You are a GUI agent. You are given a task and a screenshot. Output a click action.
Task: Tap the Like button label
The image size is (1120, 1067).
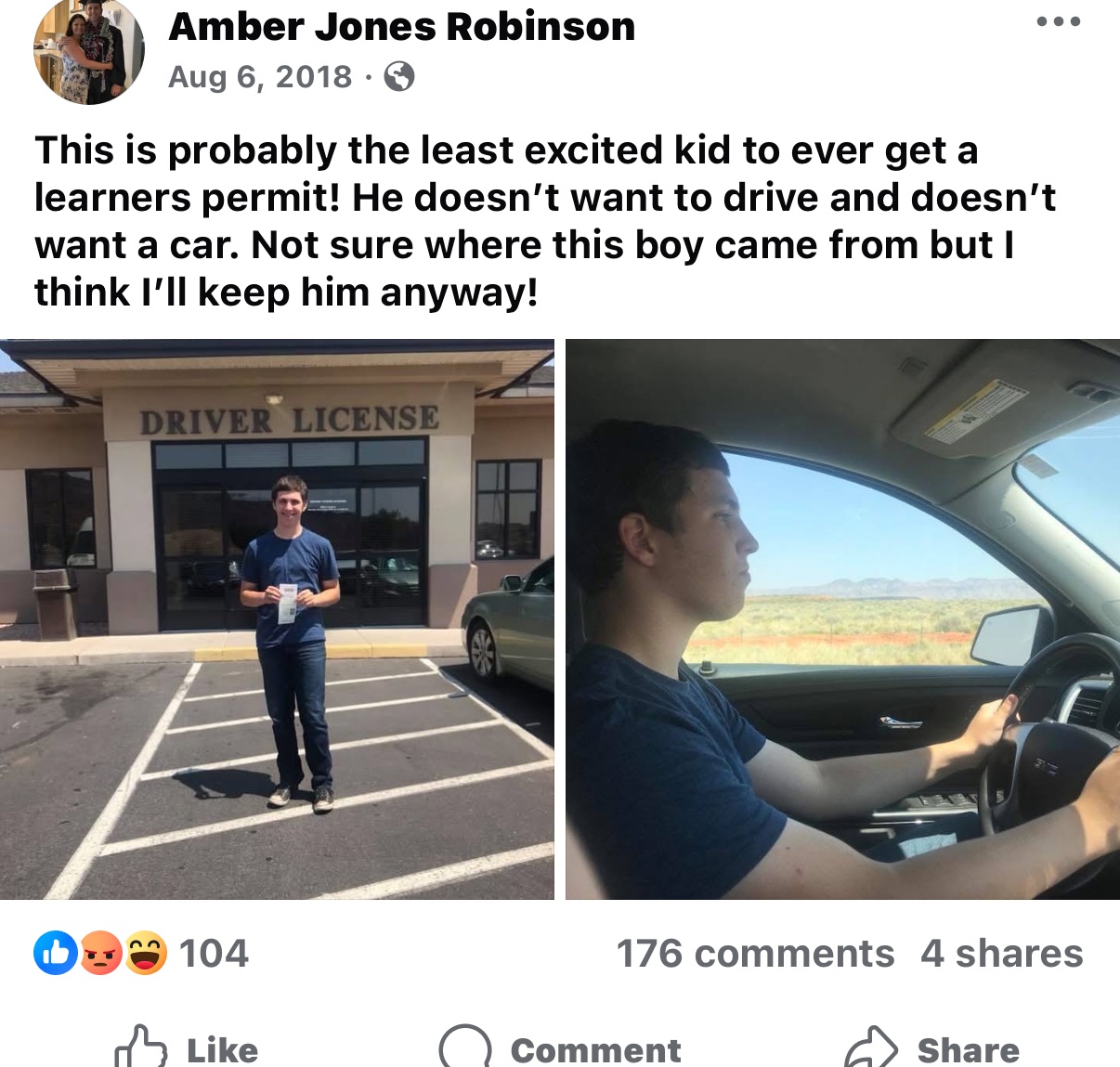click(223, 1050)
